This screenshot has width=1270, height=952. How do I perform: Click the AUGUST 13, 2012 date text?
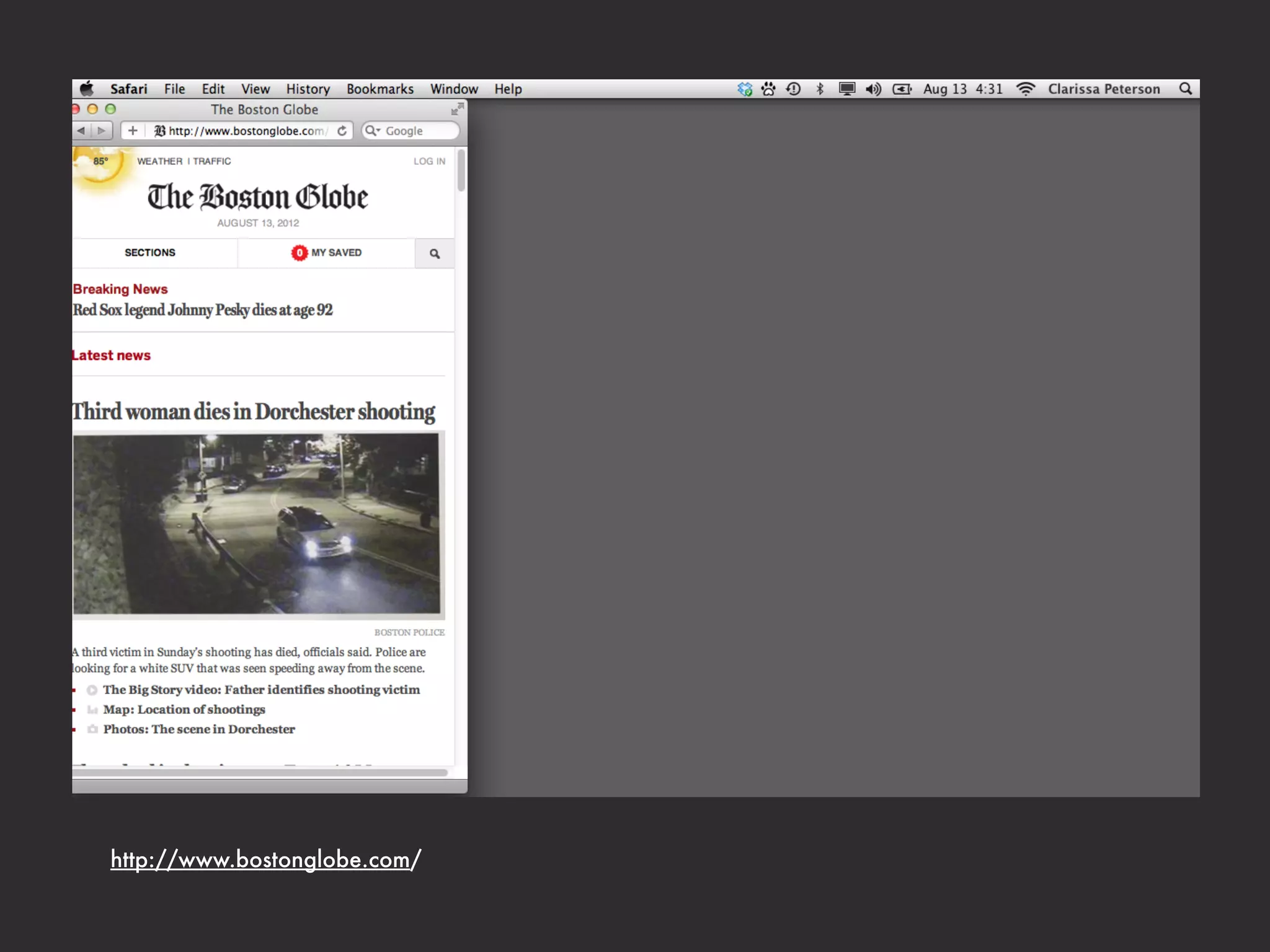258,223
